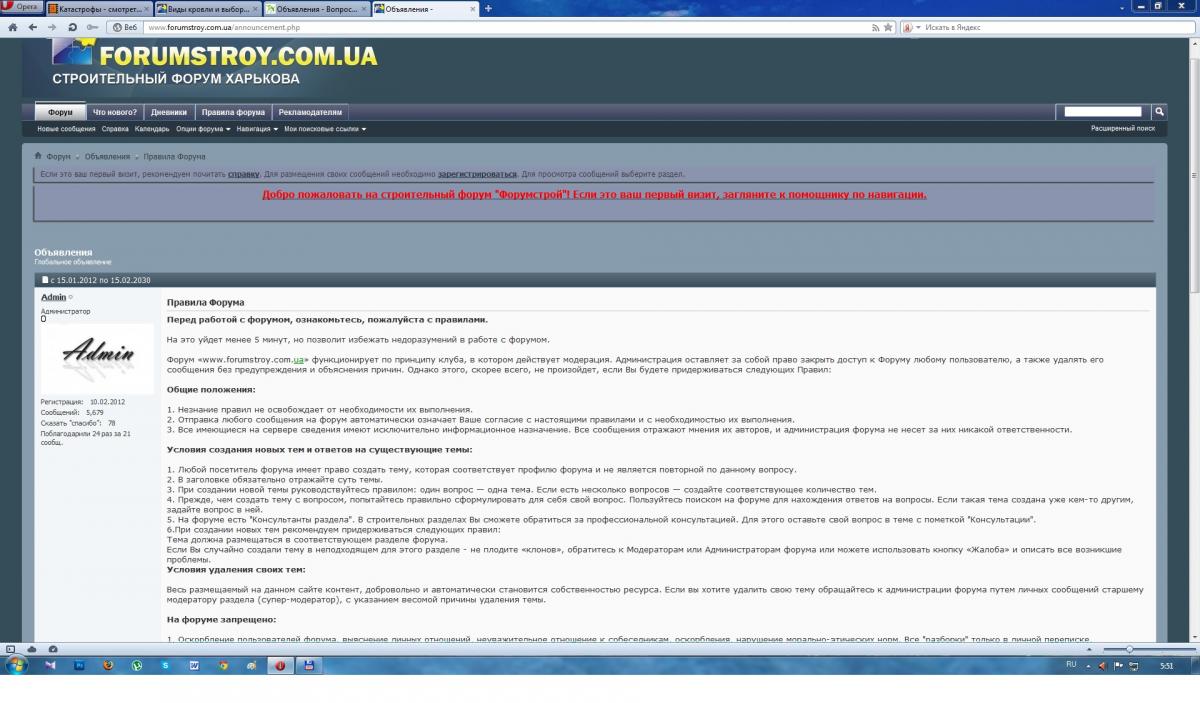Screen dimensions: 1200x703
Task: Open the Расширенный поиск link
Action: (x=1122, y=129)
